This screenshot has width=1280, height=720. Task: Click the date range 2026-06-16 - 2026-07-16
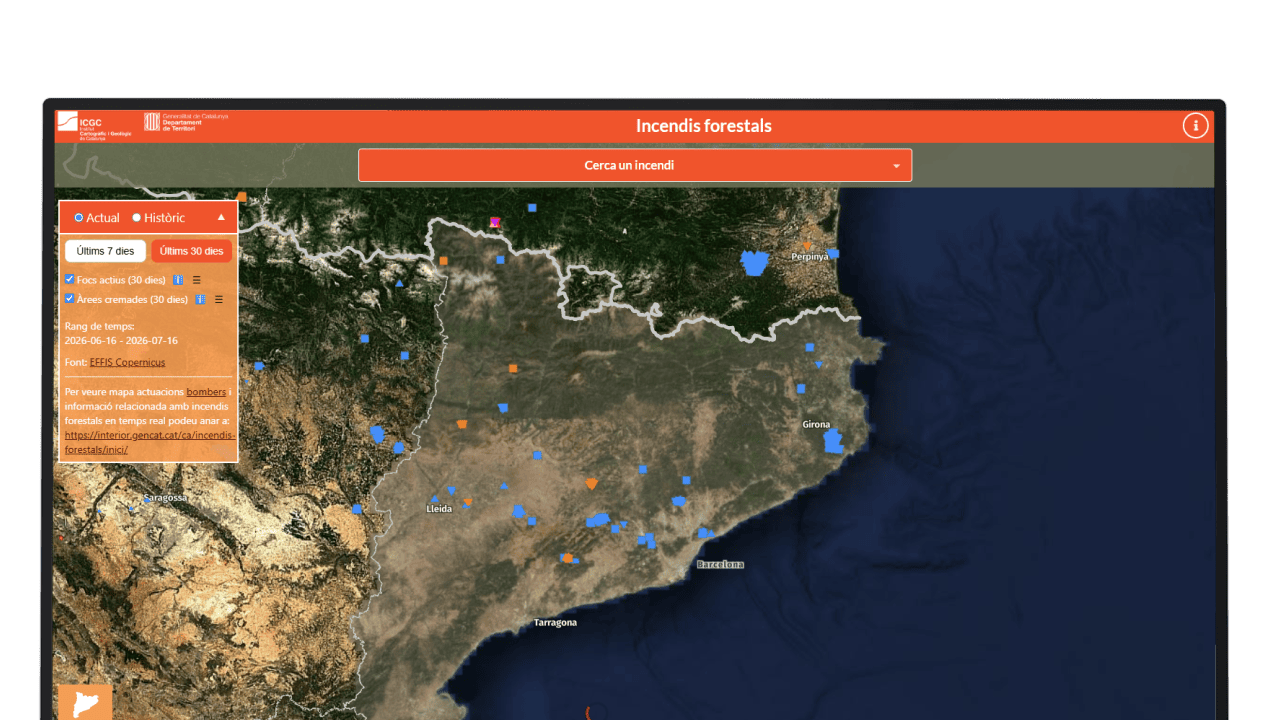(x=121, y=340)
